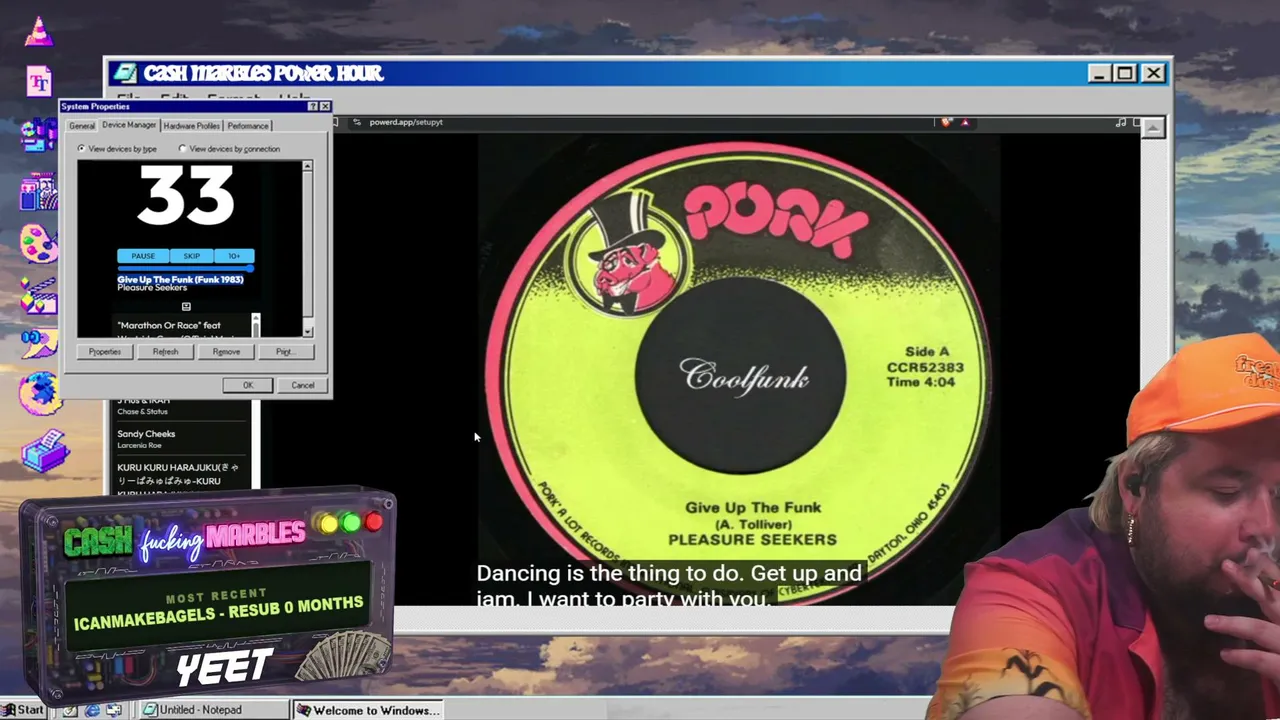Click the device list scrollbar up arrow
This screenshot has width=1280, height=720.
point(307,165)
